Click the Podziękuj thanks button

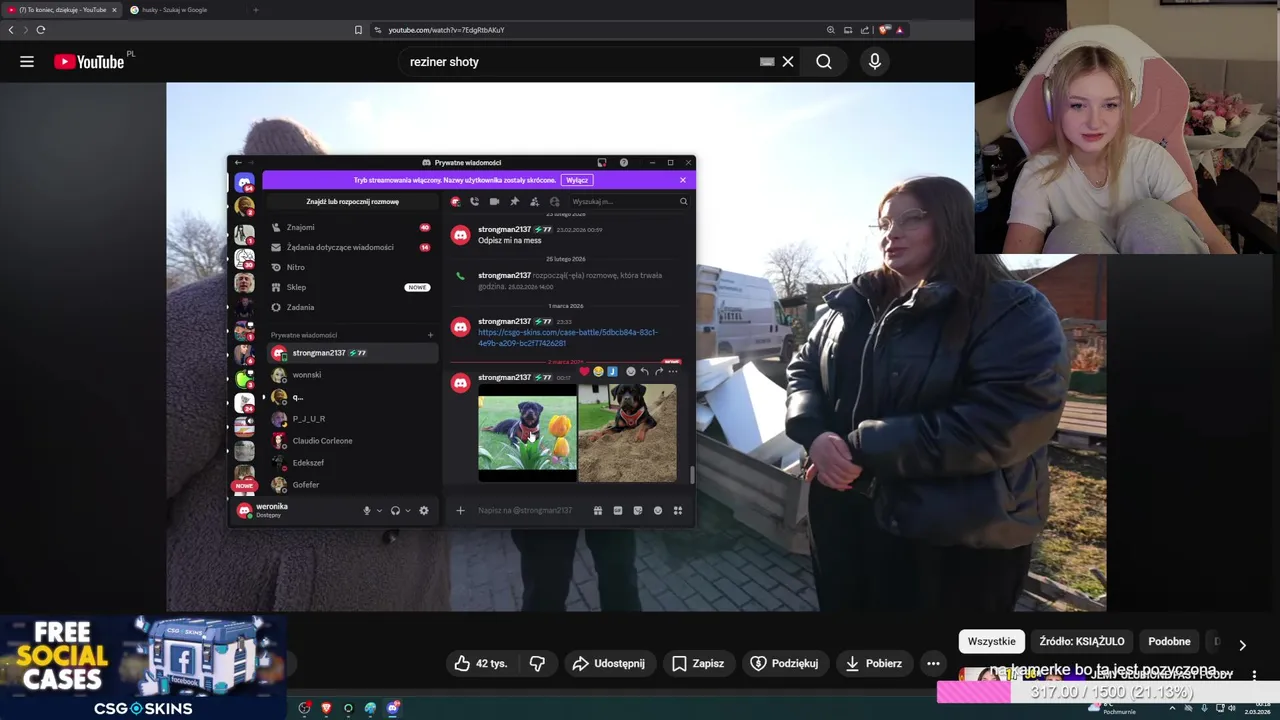click(x=785, y=663)
